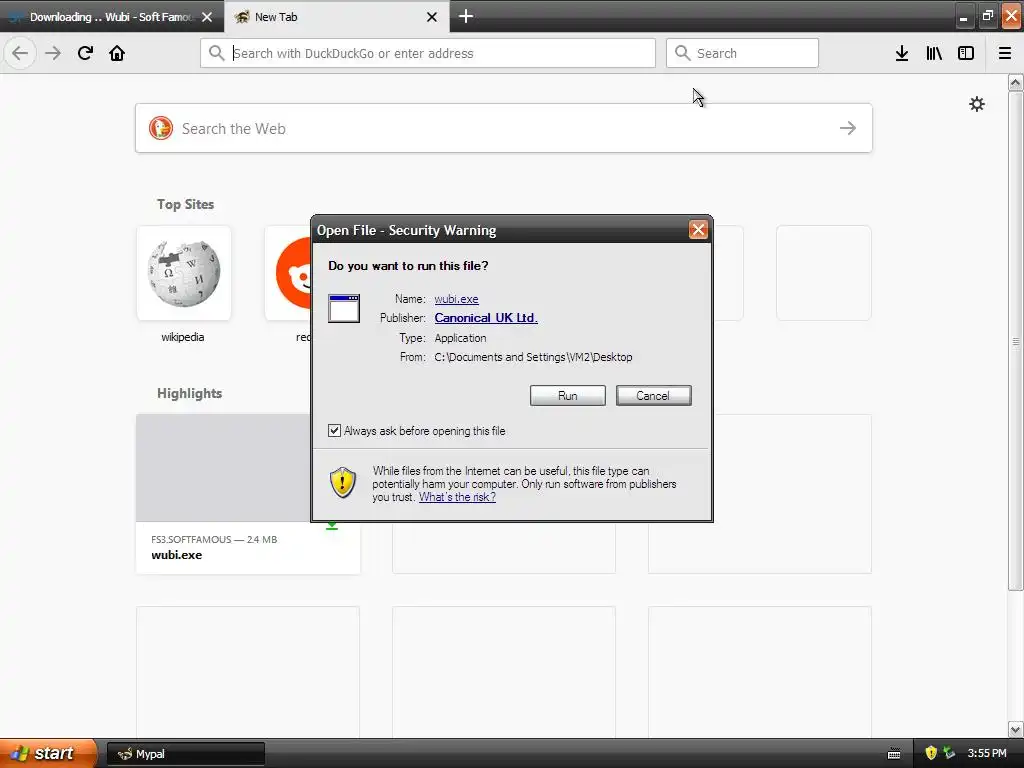Open the Canonical UK Ltd. publisher link

click(x=486, y=318)
